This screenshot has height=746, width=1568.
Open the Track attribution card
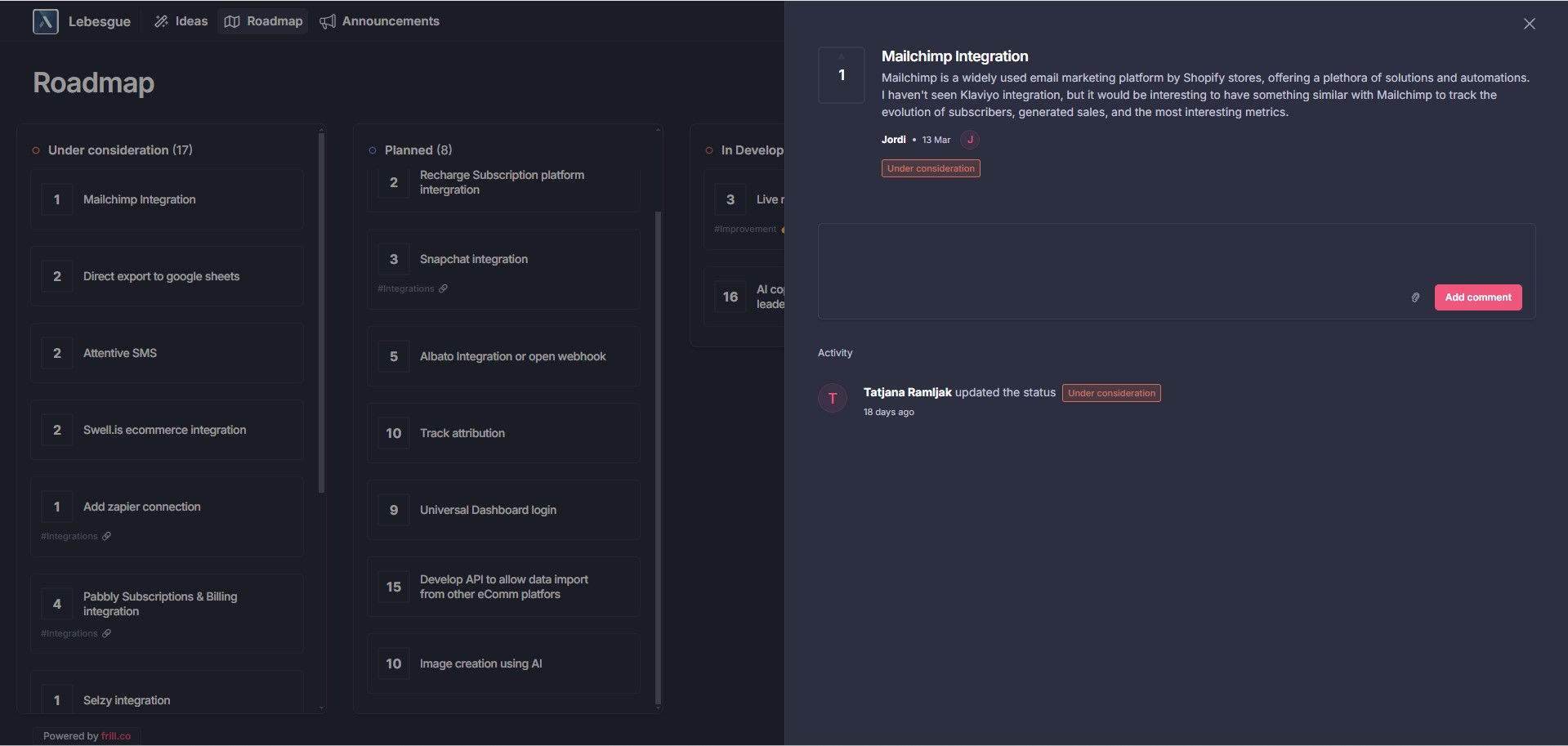tap(503, 433)
